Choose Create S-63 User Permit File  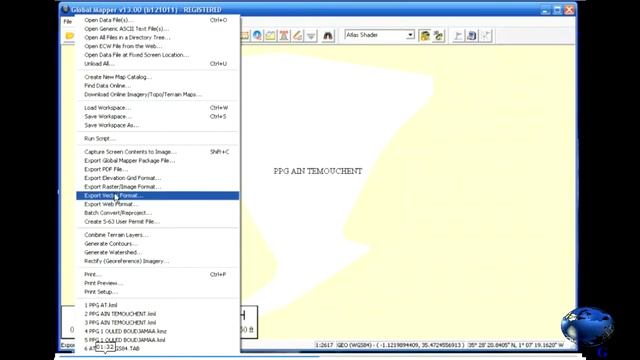tap(158, 222)
